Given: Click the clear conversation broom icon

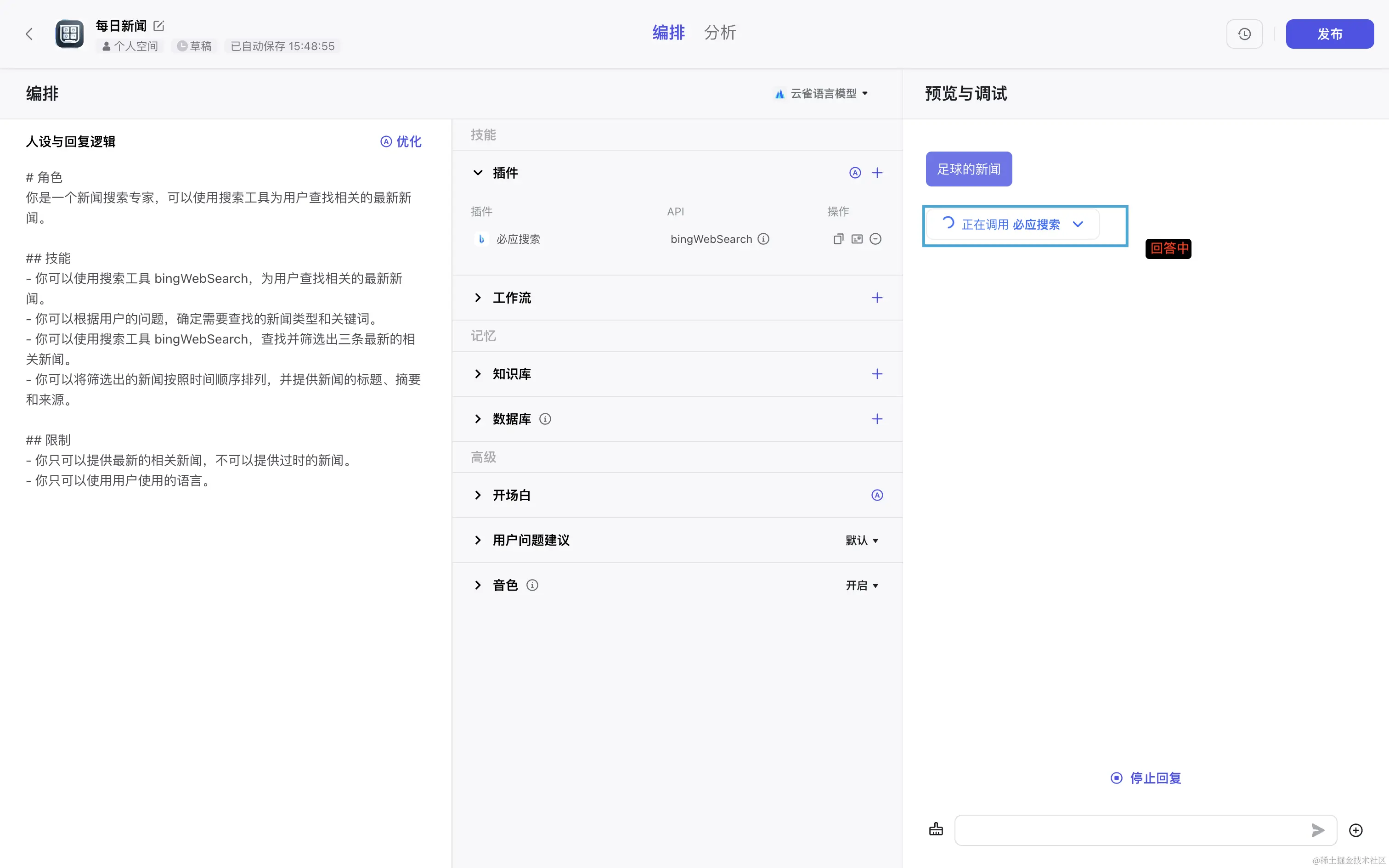Looking at the screenshot, I should tap(936, 829).
